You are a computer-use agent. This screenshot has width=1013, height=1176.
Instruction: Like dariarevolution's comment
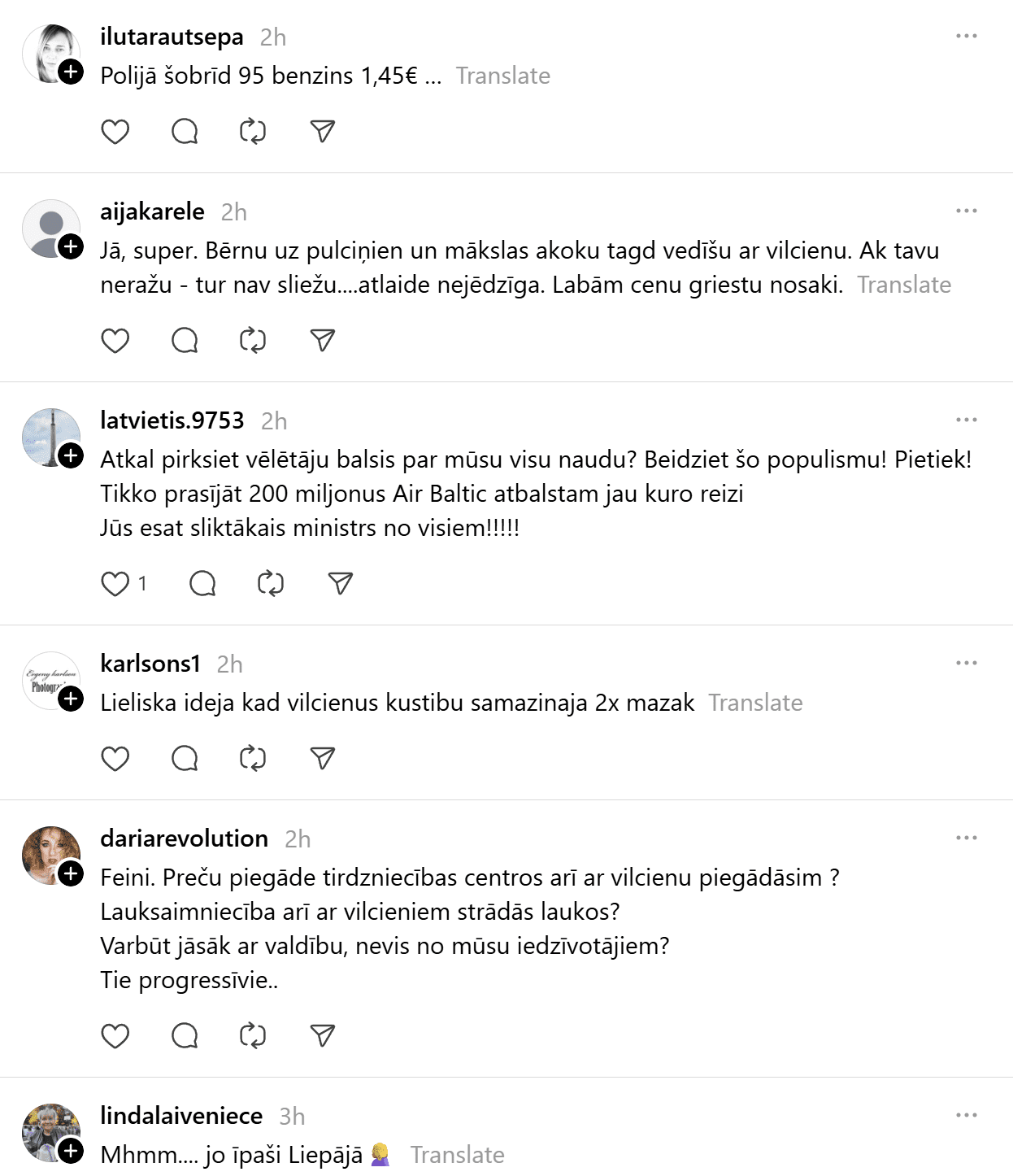click(115, 1036)
